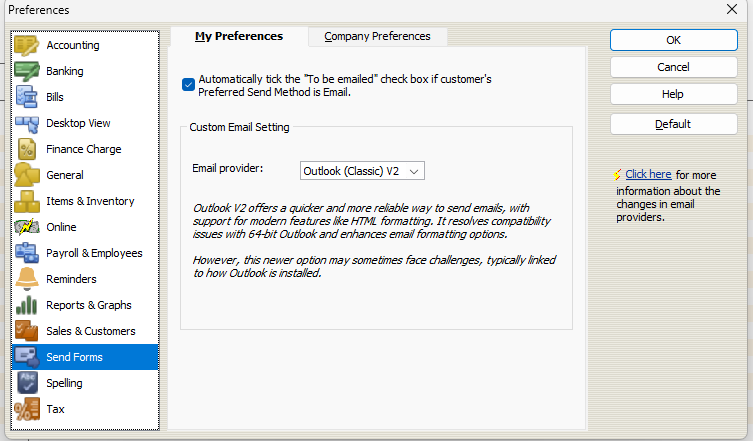This screenshot has width=753, height=441.
Task: Click the Items & Inventory icon
Action: 27,201
